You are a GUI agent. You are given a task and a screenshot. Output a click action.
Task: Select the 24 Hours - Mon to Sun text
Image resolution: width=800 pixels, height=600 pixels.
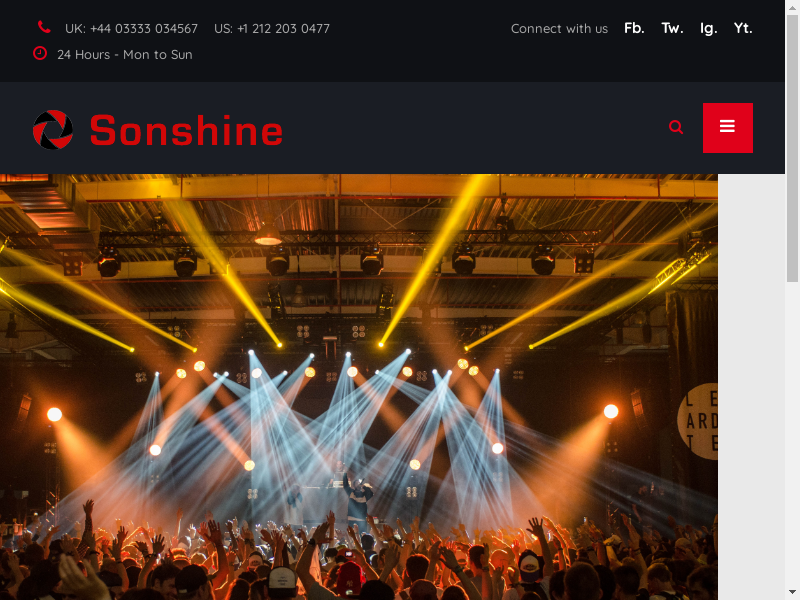click(124, 55)
